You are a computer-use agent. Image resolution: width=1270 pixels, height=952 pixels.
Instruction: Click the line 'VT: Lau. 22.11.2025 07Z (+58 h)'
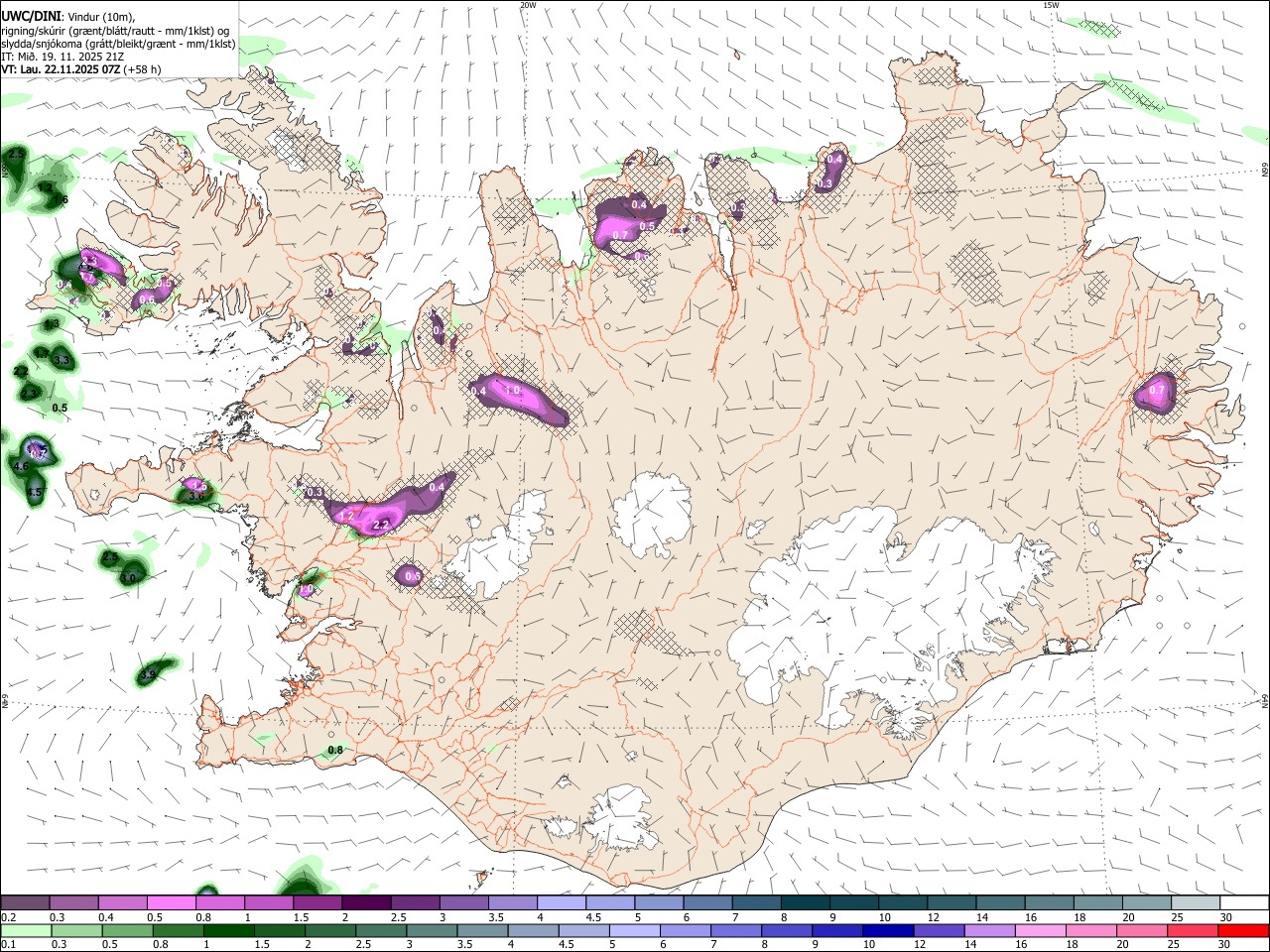[80, 70]
